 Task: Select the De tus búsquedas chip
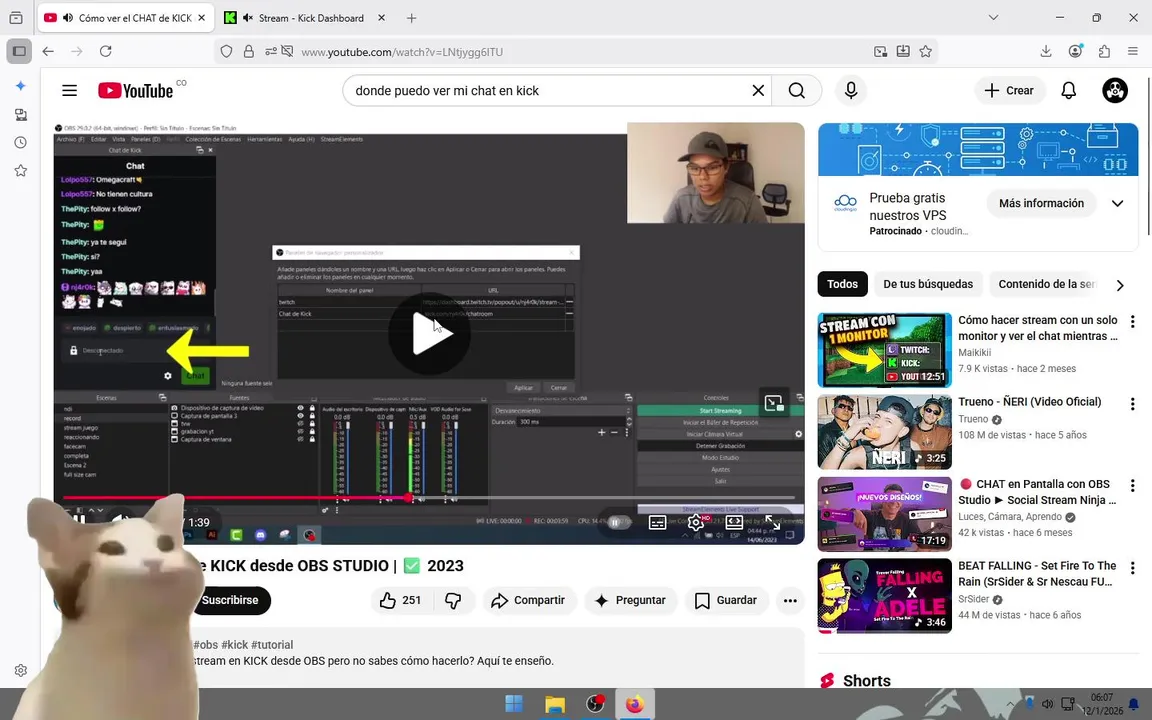click(927, 284)
